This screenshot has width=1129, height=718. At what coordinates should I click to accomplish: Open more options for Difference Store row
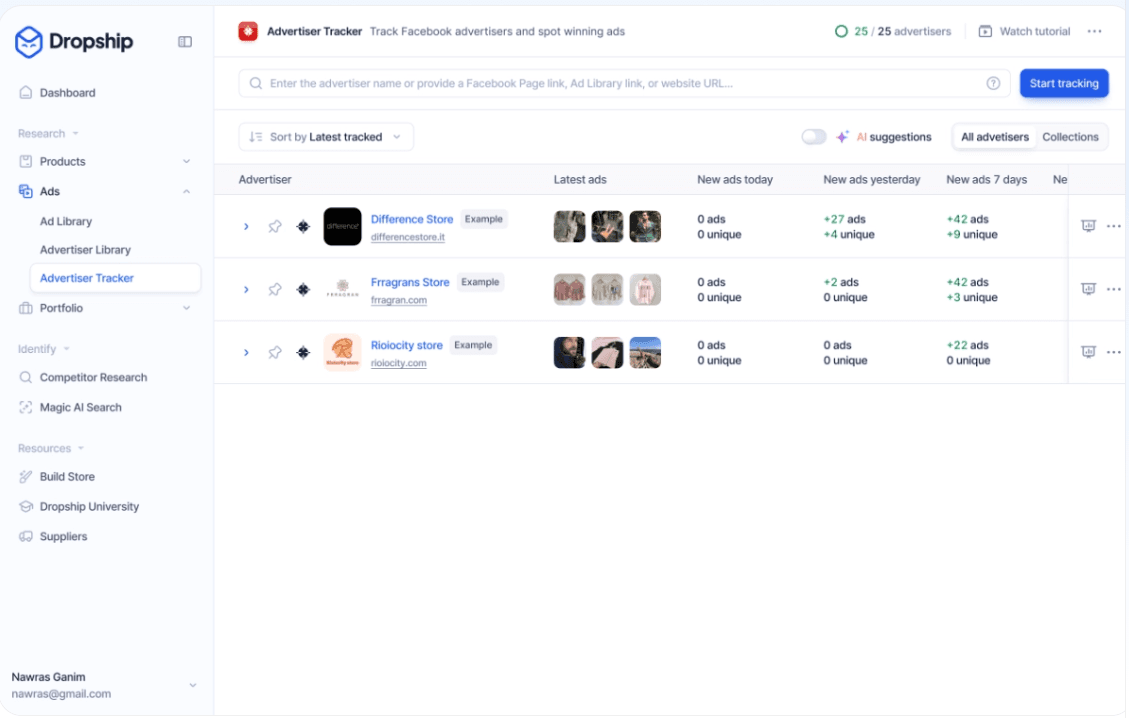(1114, 227)
